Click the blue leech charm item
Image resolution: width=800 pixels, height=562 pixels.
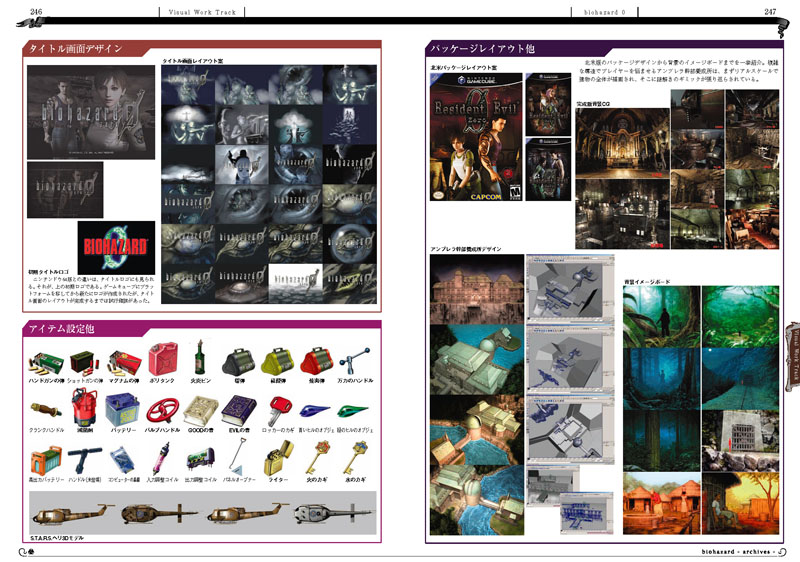pyautogui.click(x=314, y=410)
